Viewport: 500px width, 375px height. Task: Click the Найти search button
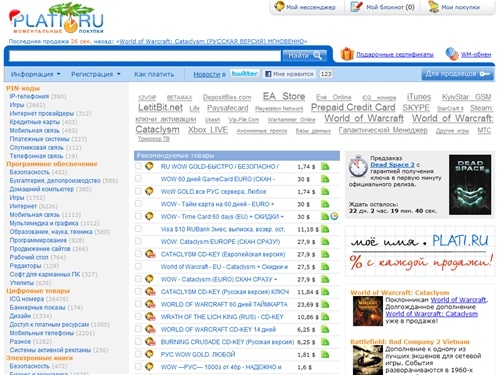pos(304,55)
